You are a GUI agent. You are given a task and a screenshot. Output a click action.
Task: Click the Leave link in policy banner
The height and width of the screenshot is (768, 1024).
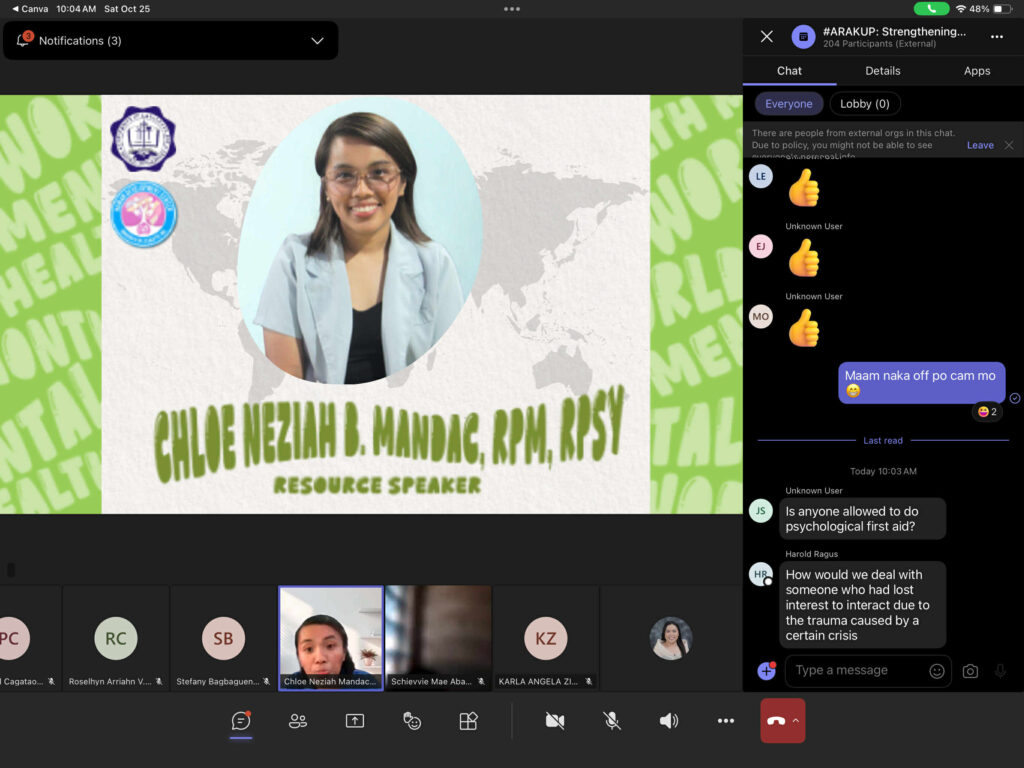pyautogui.click(x=980, y=145)
